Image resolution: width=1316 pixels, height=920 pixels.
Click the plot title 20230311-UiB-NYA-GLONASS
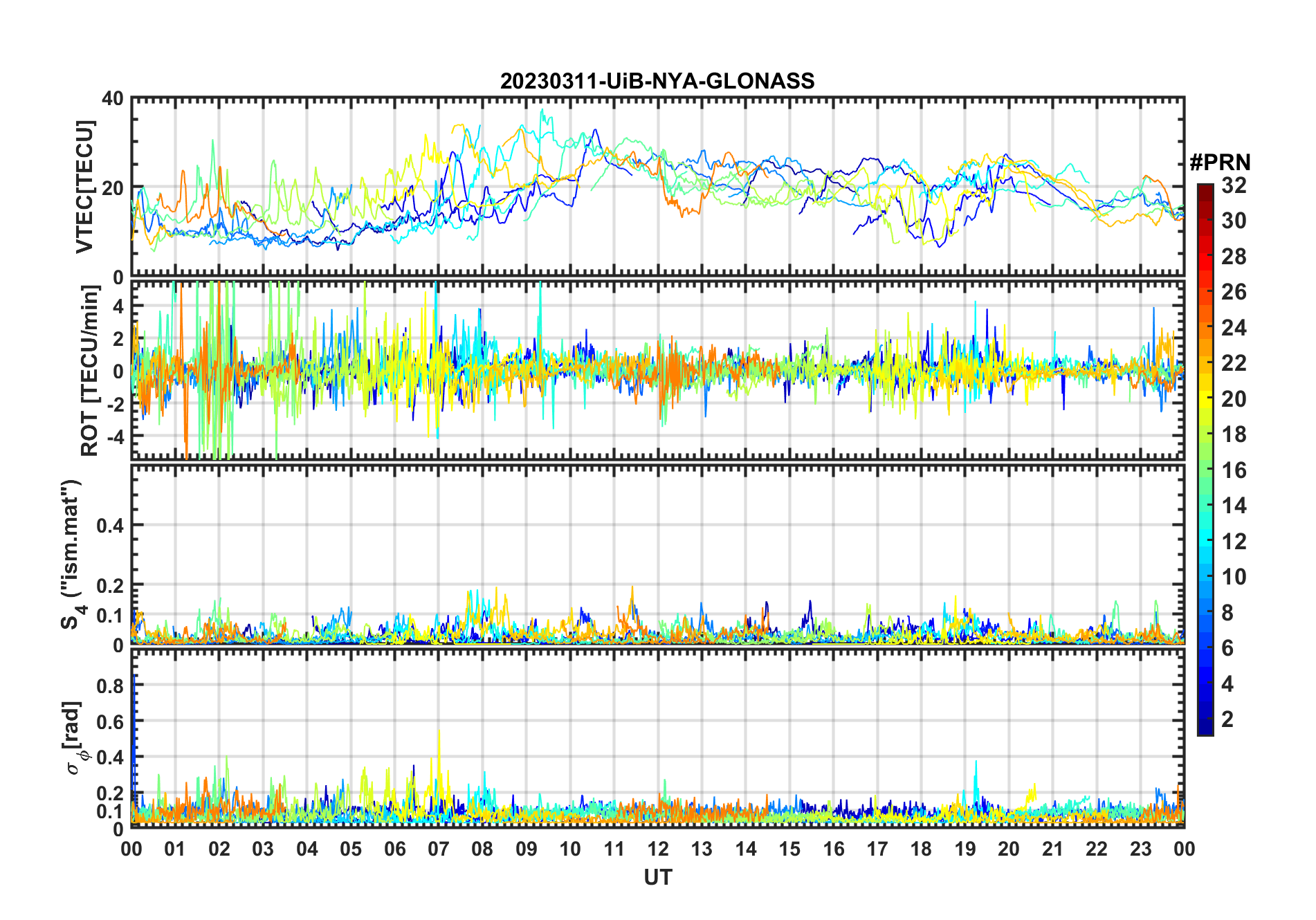click(657, 82)
